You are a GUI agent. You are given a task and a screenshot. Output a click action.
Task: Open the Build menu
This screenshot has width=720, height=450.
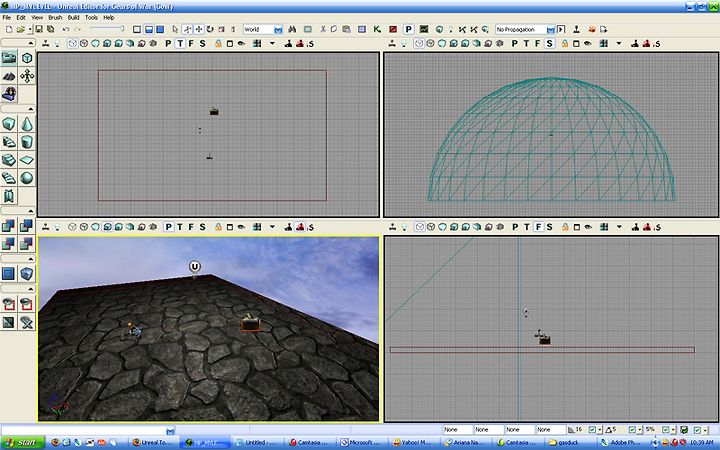pyautogui.click(x=73, y=17)
